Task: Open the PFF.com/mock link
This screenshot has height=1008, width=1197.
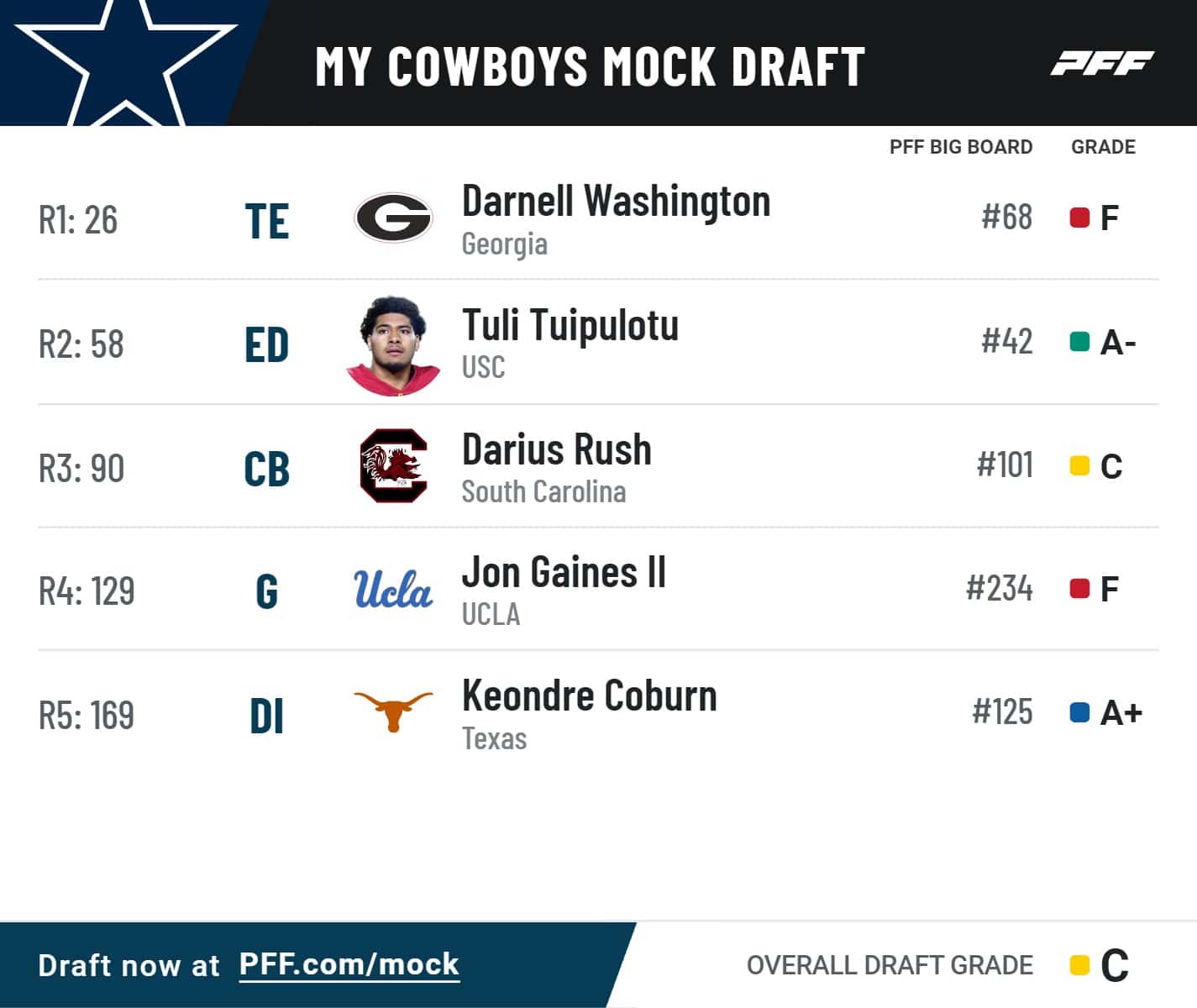Action: 349,964
